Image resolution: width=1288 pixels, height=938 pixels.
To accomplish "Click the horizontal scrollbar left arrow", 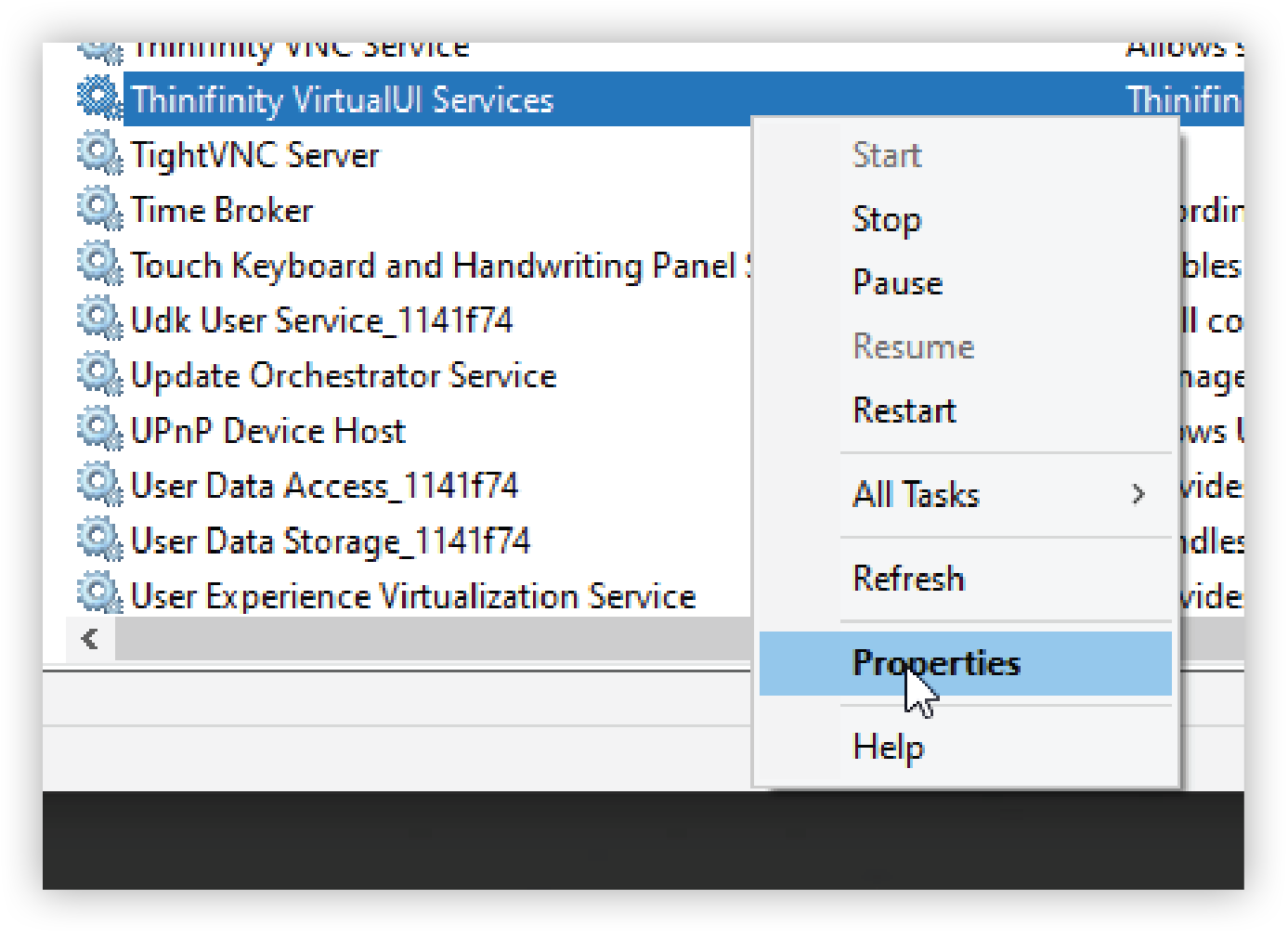I will (90, 639).
